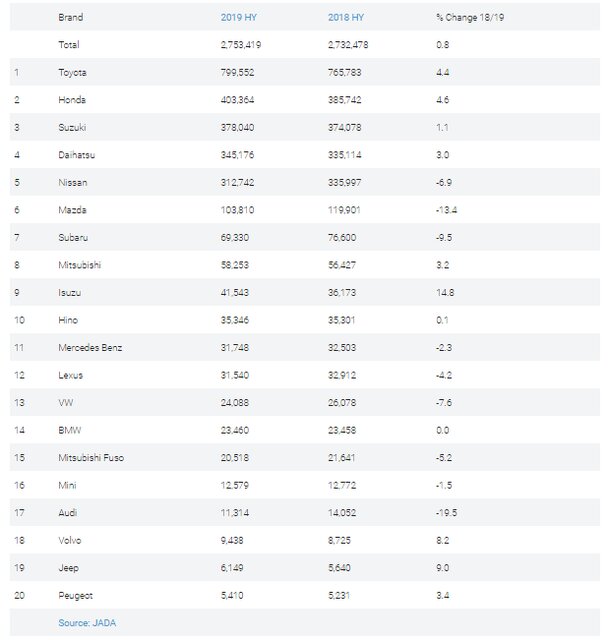
Task: Click the Volvo brand name
Action: 71,540
